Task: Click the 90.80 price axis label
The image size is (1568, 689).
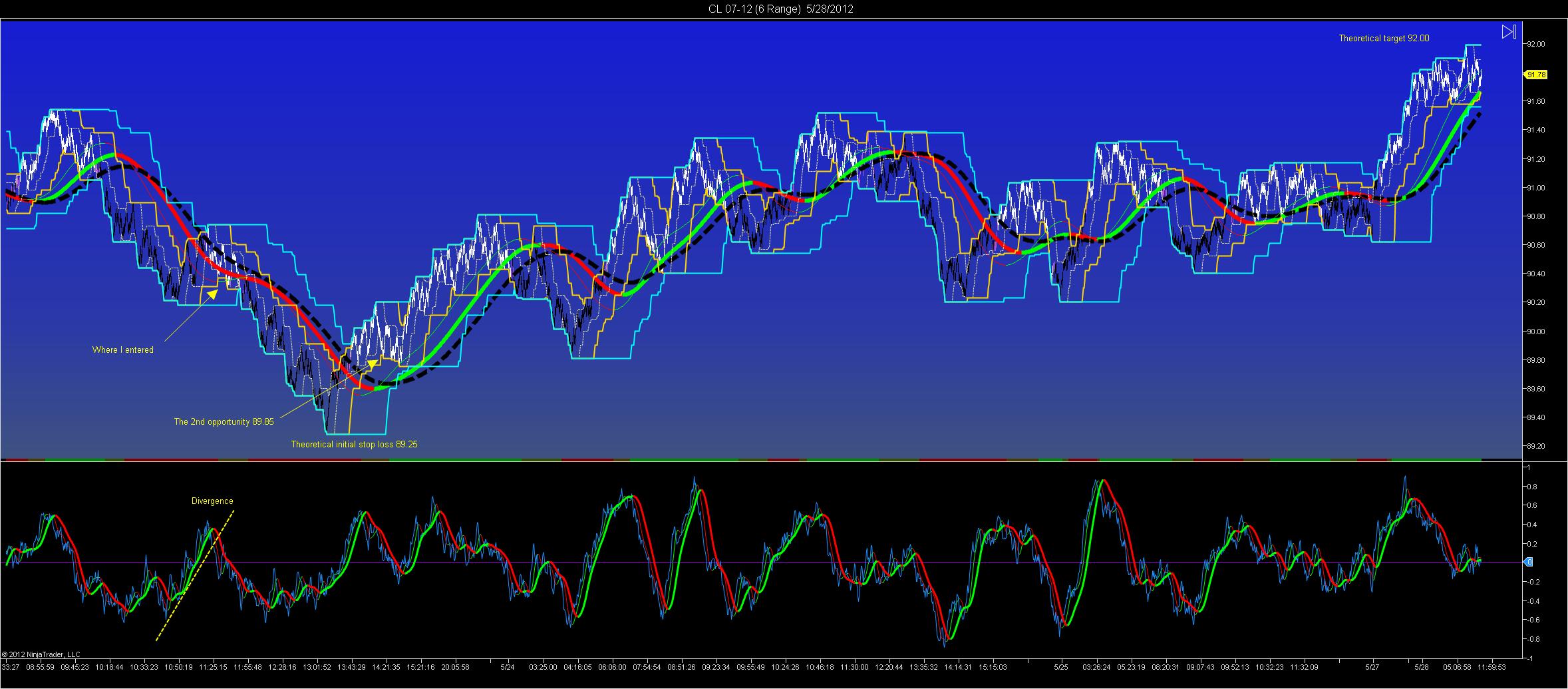Action: click(x=1536, y=217)
